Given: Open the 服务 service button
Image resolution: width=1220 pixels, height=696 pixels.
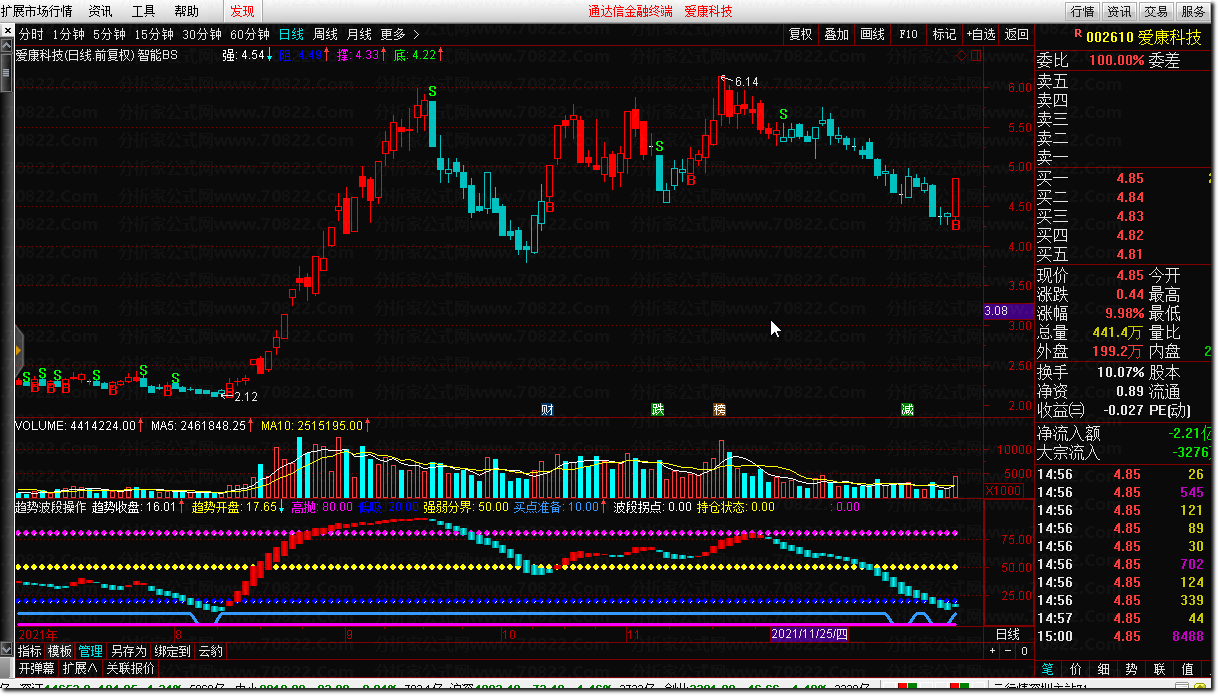Looking at the screenshot, I should [1193, 12].
